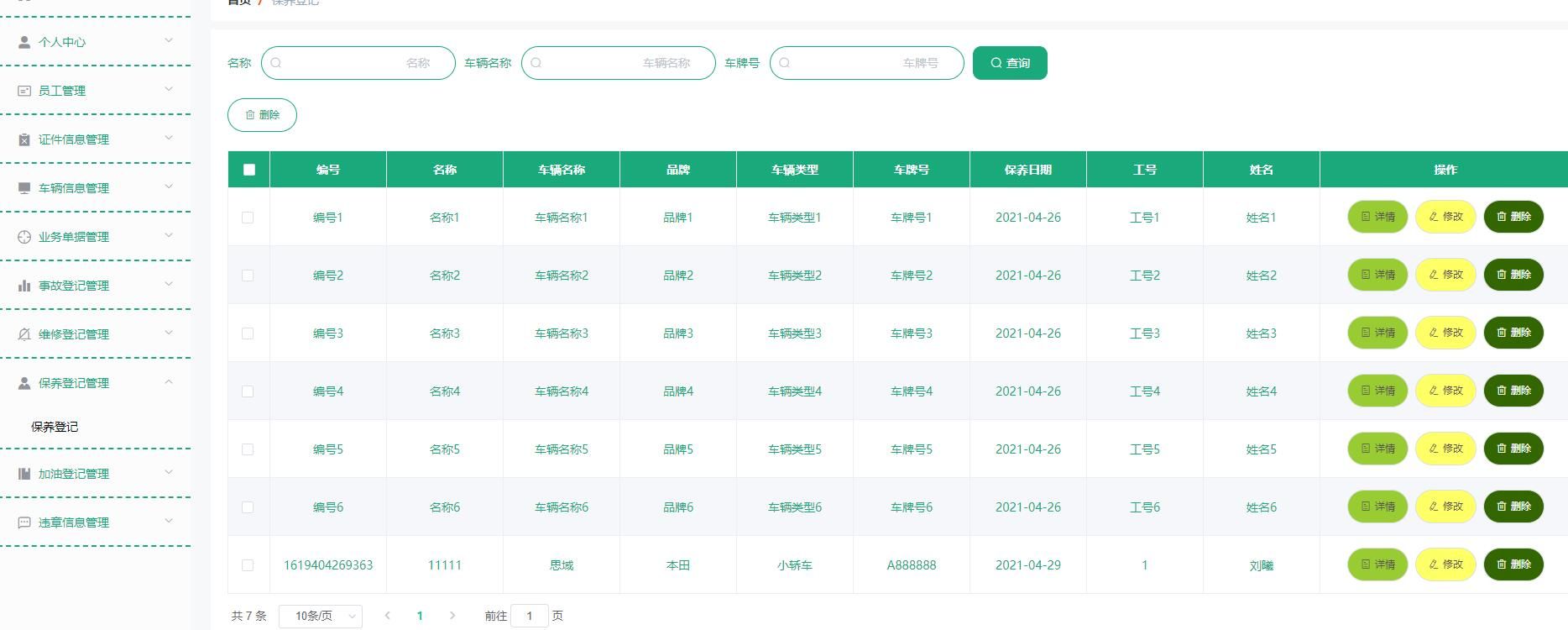Click the circular icon beside 业务单据管理
The height and width of the screenshot is (630, 1568).
[24, 236]
